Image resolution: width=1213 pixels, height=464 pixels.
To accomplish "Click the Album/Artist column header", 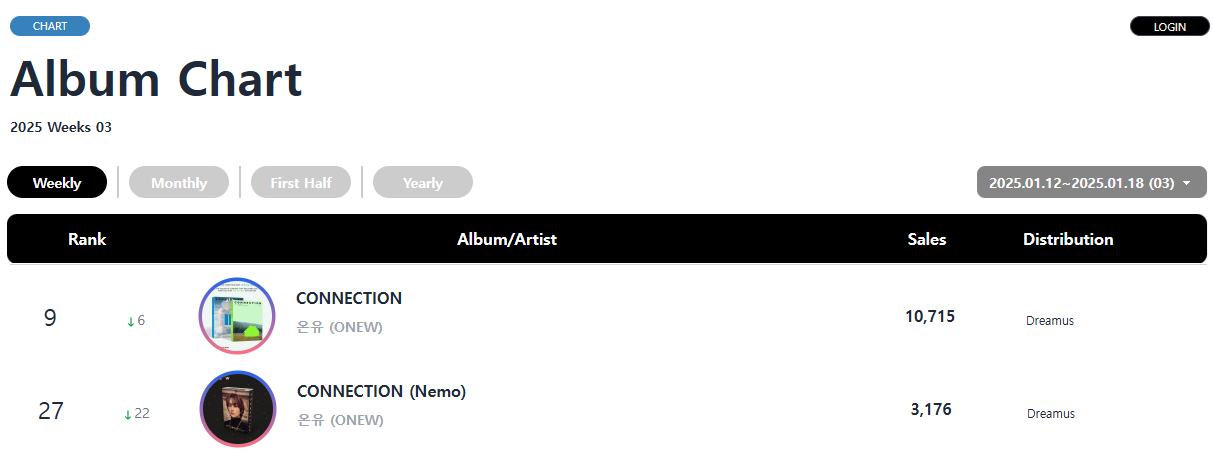I will tap(507, 239).
